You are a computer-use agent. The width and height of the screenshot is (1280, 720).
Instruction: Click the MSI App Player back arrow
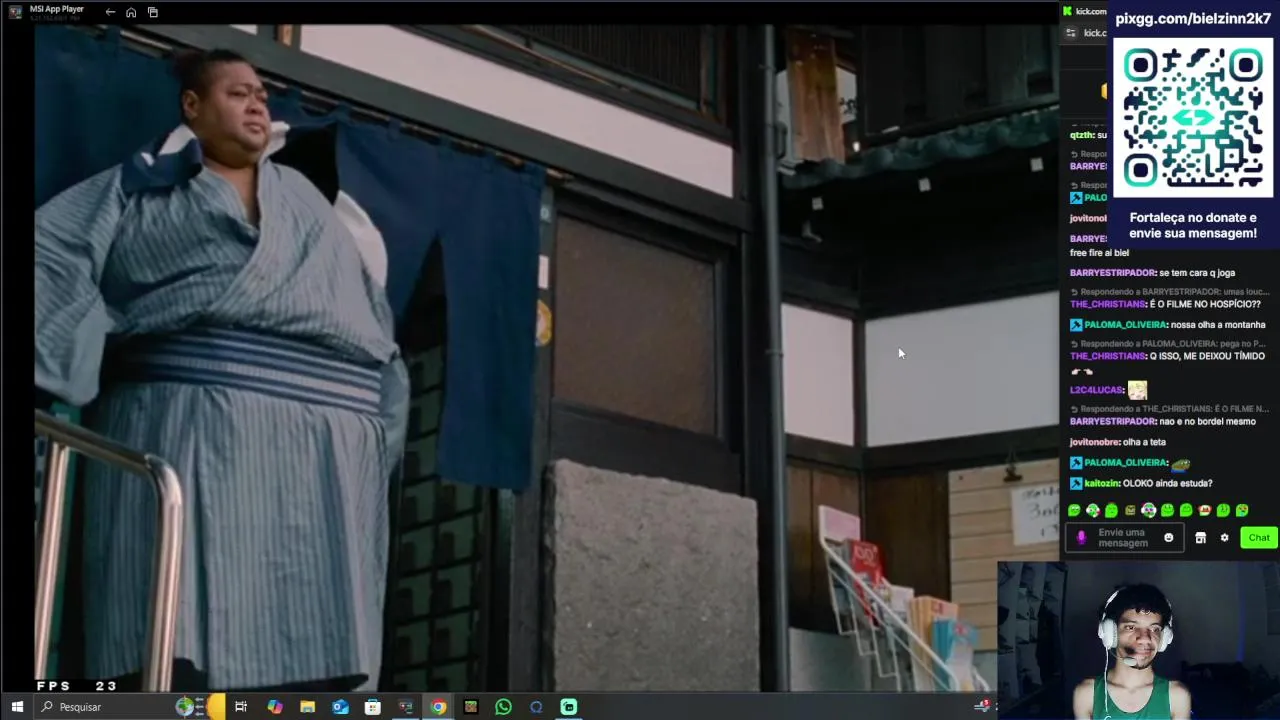click(110, 12)
